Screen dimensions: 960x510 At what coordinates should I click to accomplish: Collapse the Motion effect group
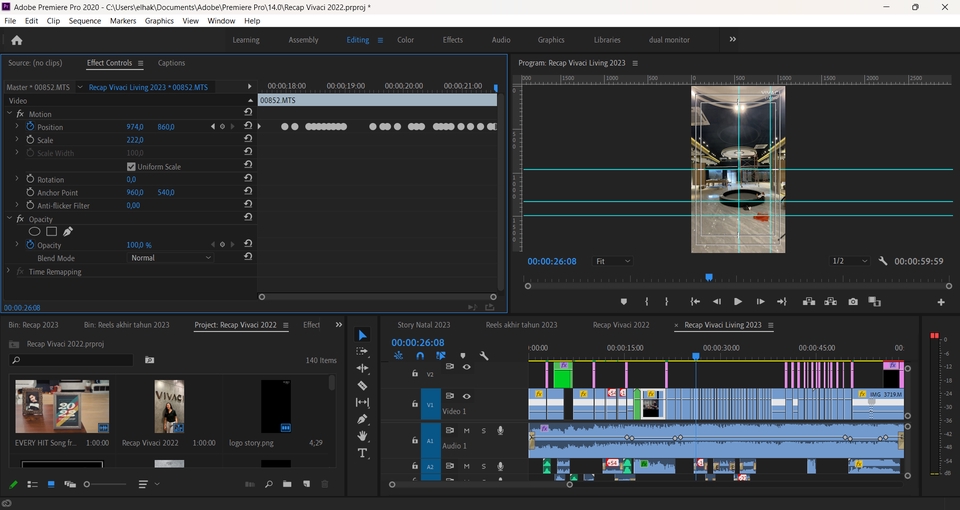[10, 113]
